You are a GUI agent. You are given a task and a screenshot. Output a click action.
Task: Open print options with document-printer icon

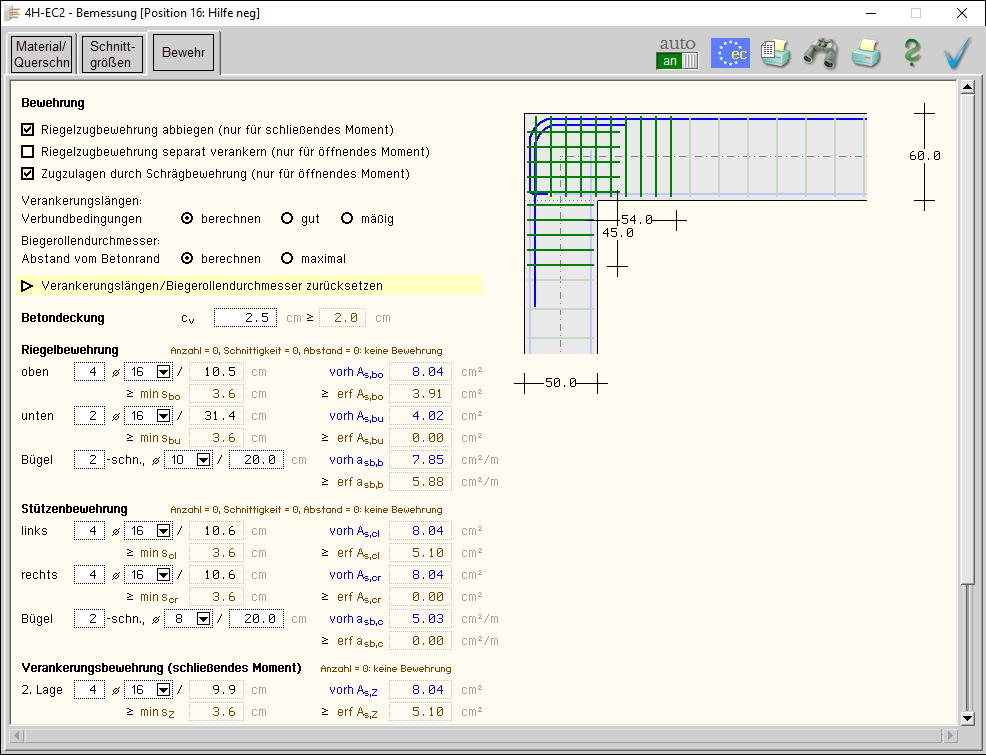[775, 53]
